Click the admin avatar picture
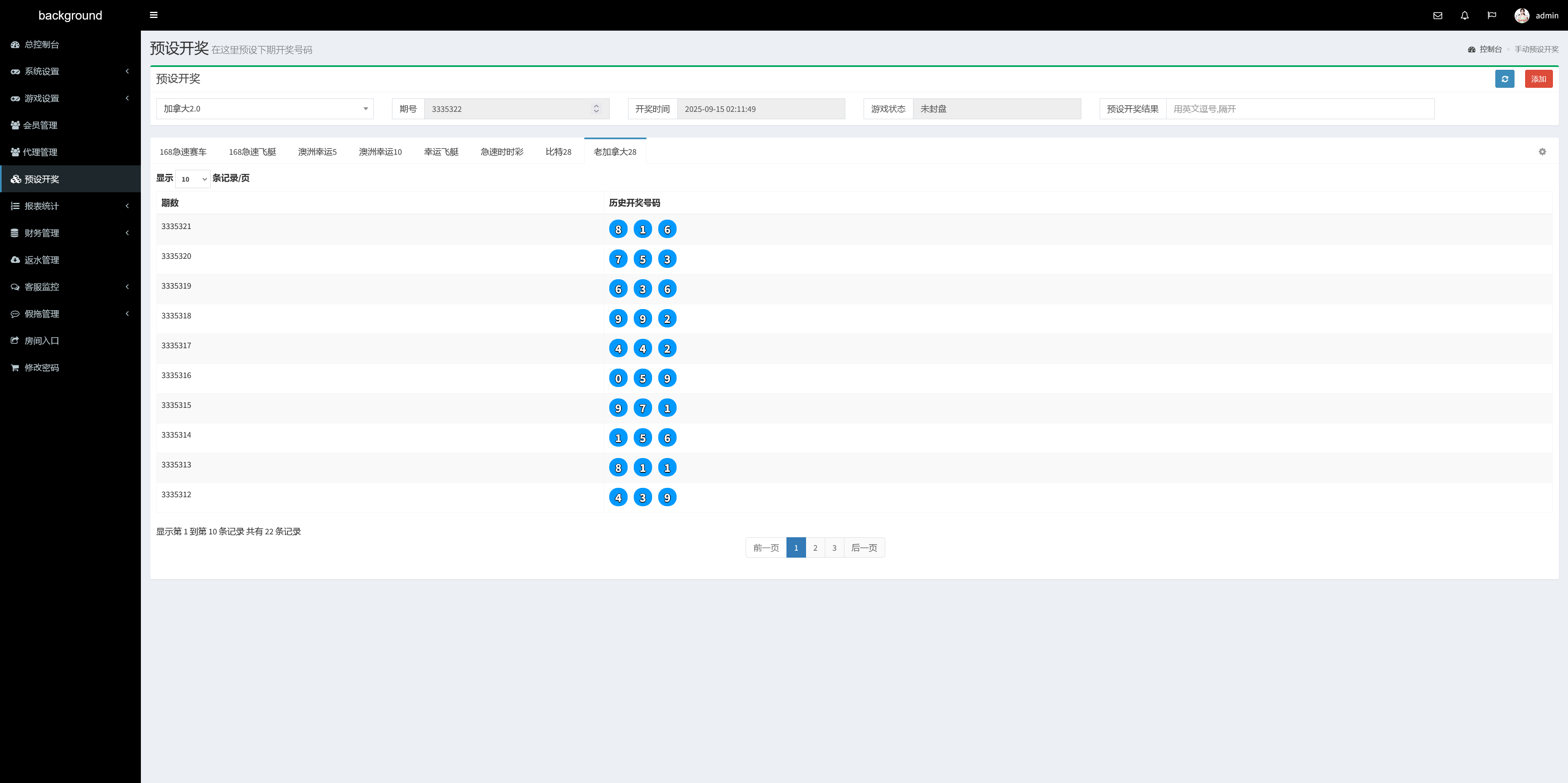Viewport: 1568px width, 783px height. click(x=1521, y=16)
